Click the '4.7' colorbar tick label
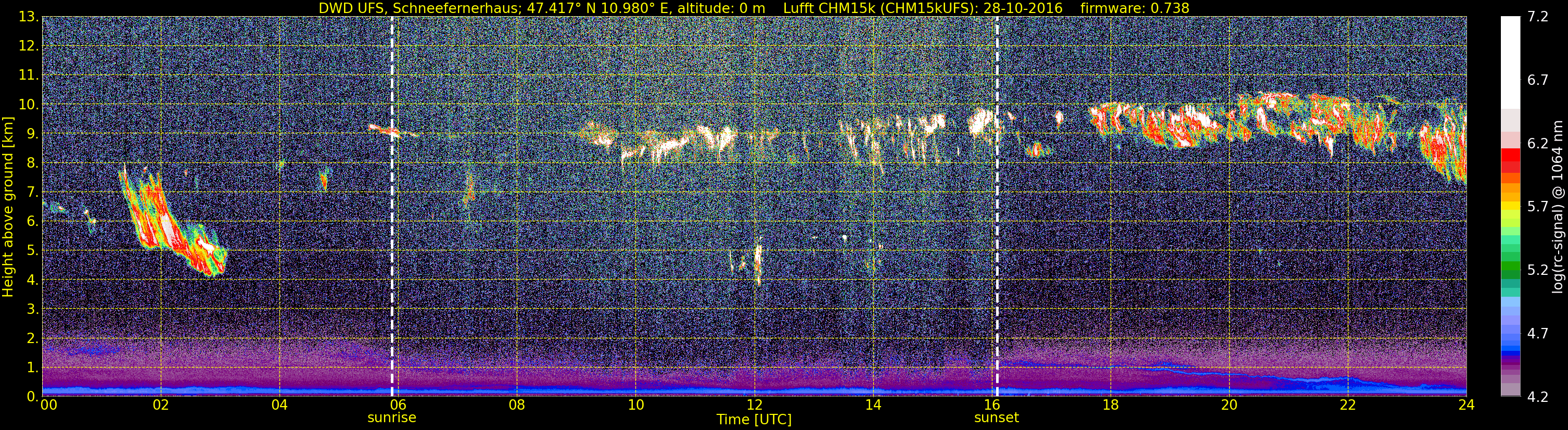 [1538, 333]
